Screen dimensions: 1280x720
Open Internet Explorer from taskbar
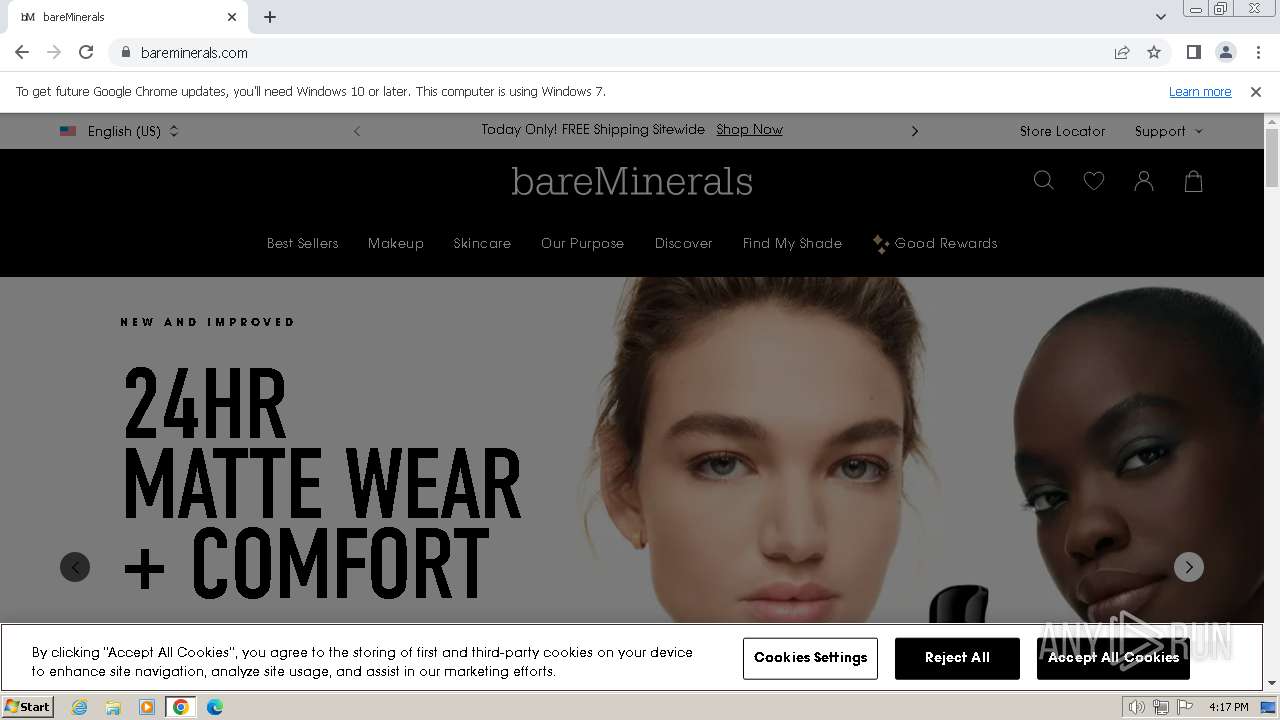pyautogui.click(x=79, y=707)
